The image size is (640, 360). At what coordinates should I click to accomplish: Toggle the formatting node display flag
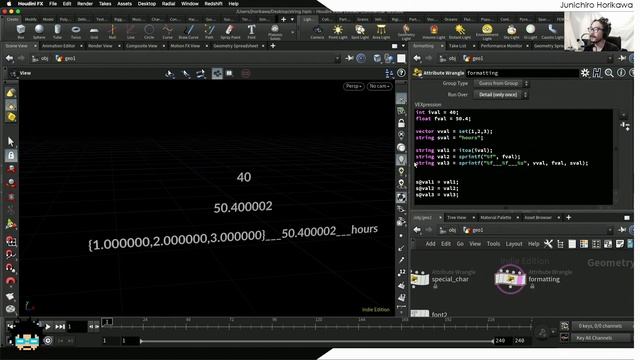pos(521,279)
